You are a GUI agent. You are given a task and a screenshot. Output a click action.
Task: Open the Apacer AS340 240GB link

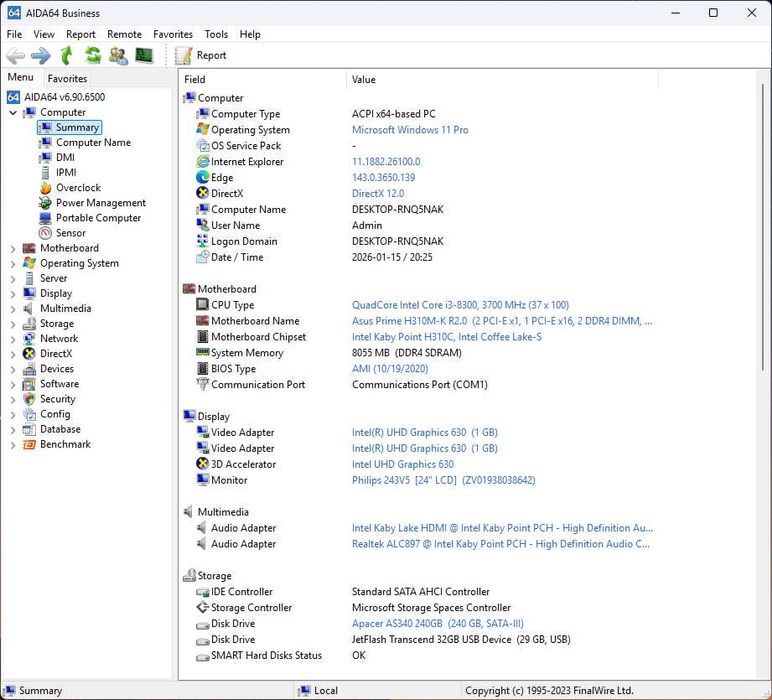coord(438,623)
